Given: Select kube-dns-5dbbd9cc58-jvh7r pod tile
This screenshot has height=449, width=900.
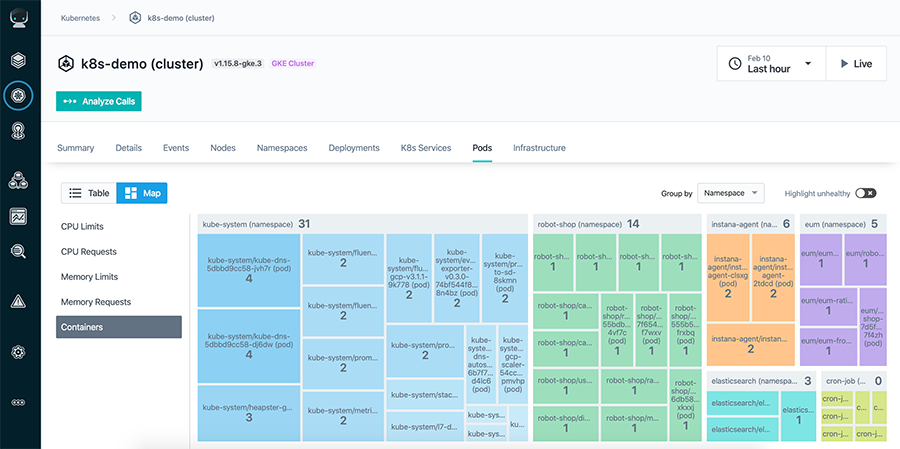Looking at the screenshot, I should [x=249, y=270].
